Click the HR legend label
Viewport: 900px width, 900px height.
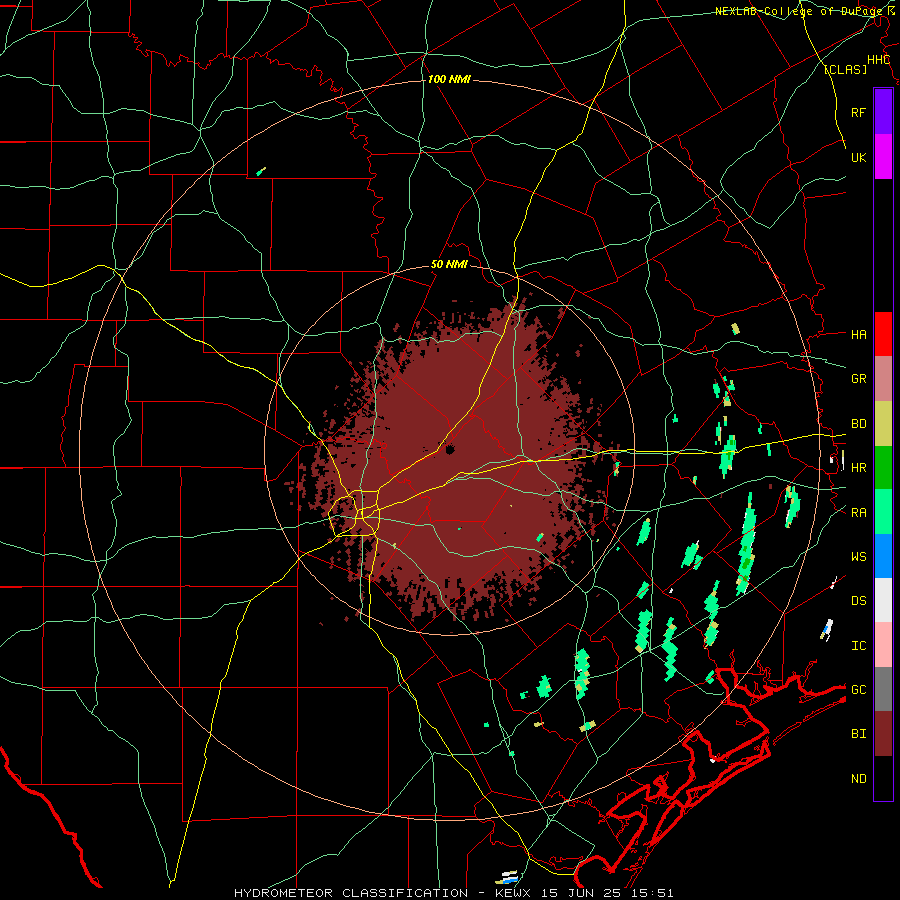[x=858, y=468]
